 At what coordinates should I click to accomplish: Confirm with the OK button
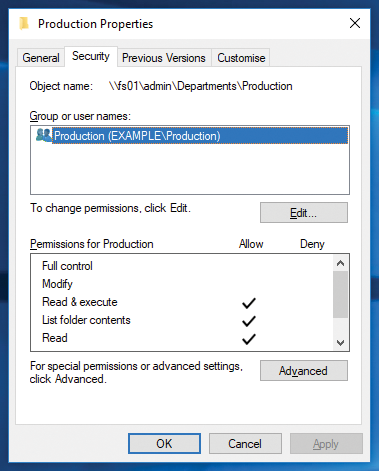tap(164, 443)
